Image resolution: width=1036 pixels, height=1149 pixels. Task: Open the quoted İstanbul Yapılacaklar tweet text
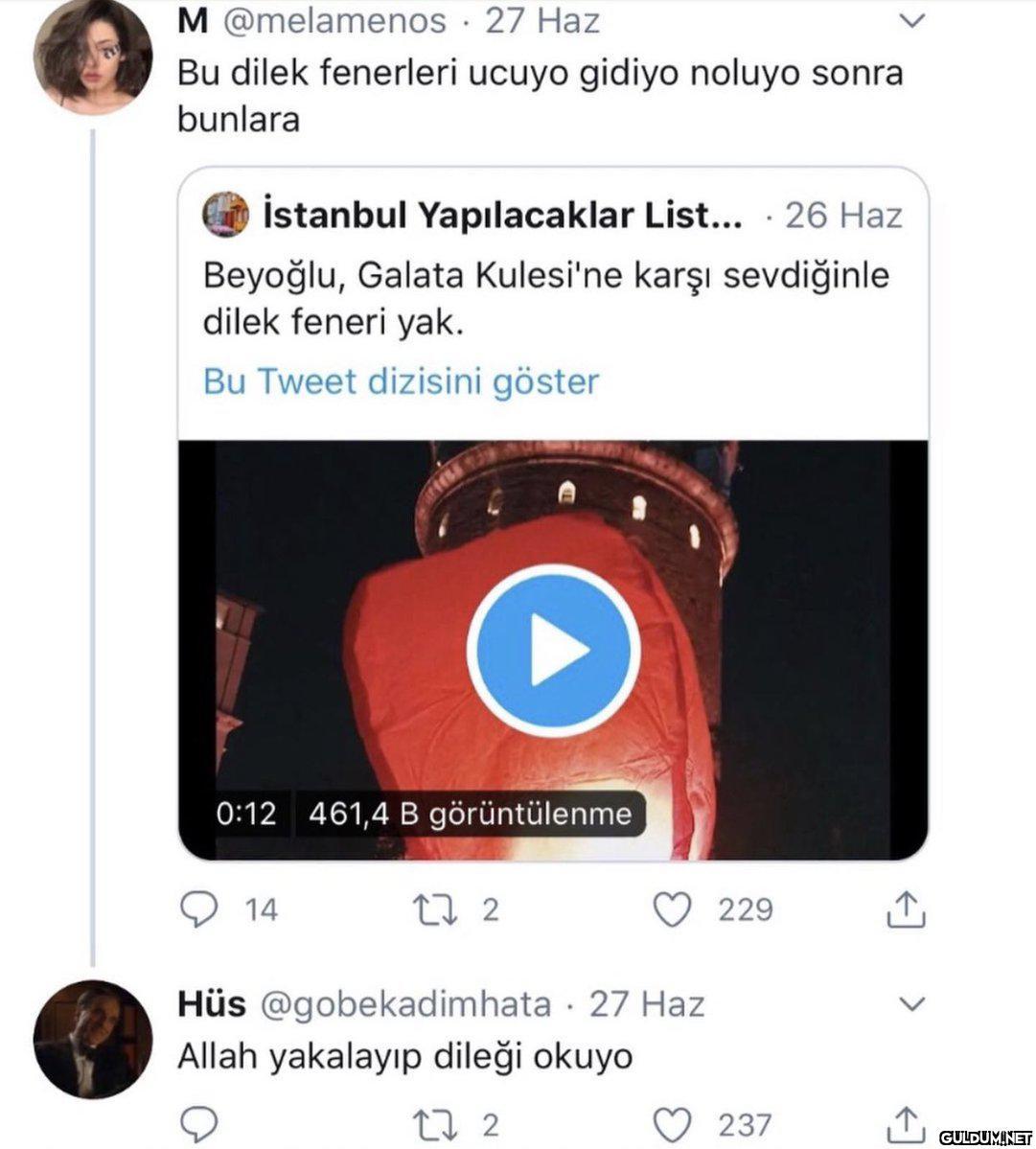pyautogui.click(x=545, y=298)
